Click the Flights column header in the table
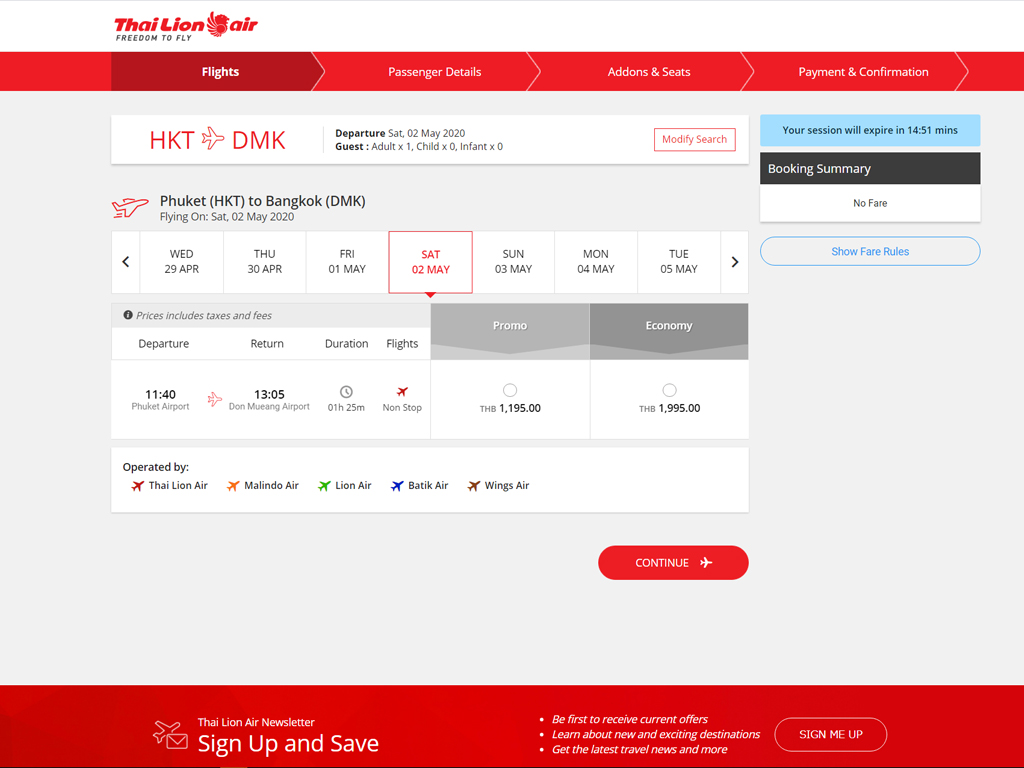Image resolution: width=1024 pixels, height=768 pixels. [402, 344]
